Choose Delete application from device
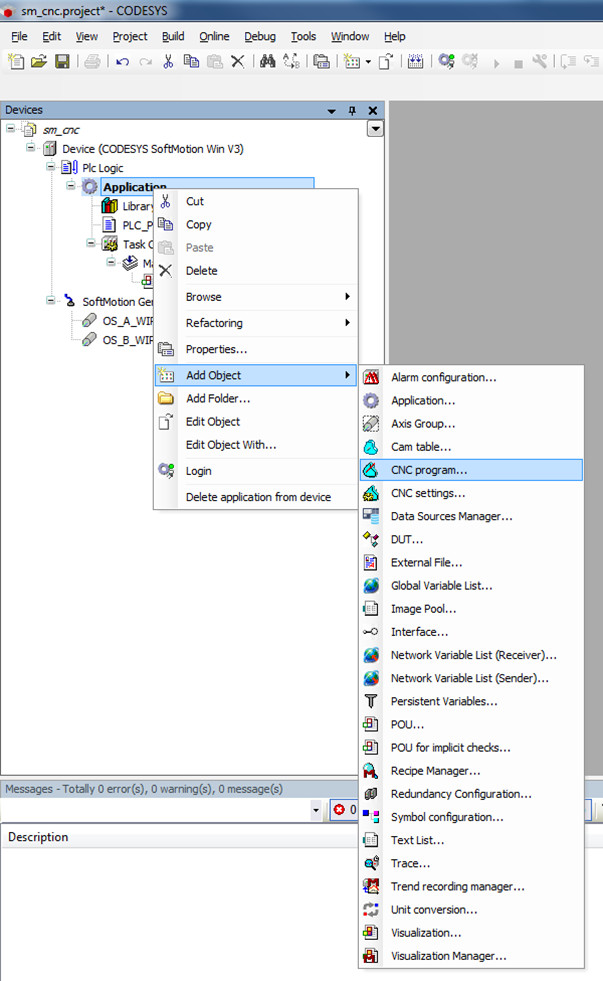The width and height of the screenshot is (603, 981). pyautogui.click(x=255, y=497)
